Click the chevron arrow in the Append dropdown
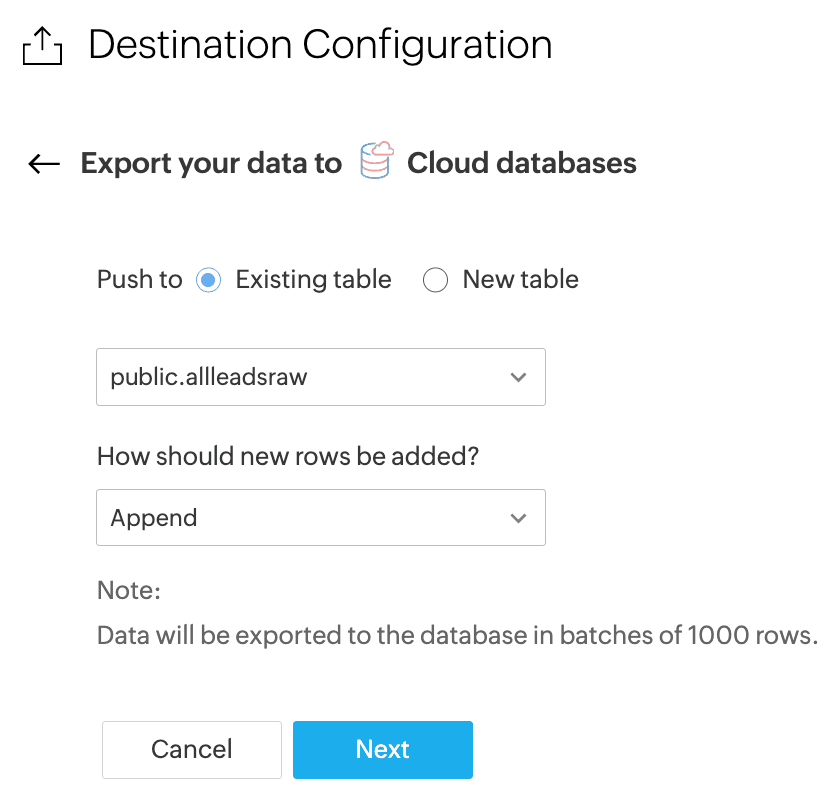Image resolution: width=840 pixels, height=798 pixels. (518, 518)
